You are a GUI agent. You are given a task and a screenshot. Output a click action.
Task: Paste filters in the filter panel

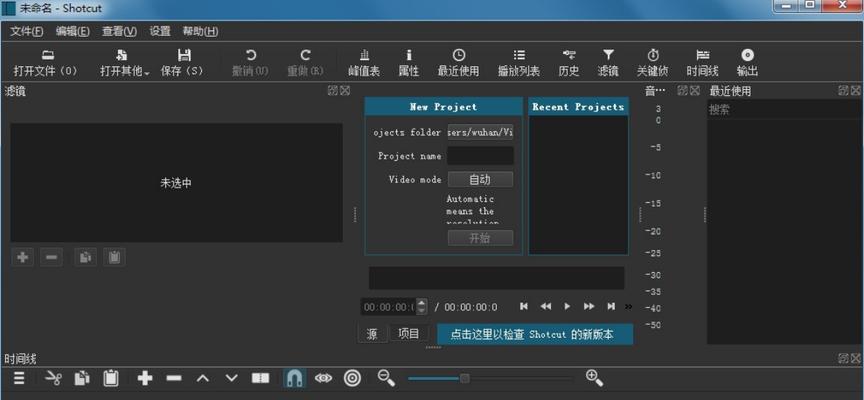(x=114, y=257)
